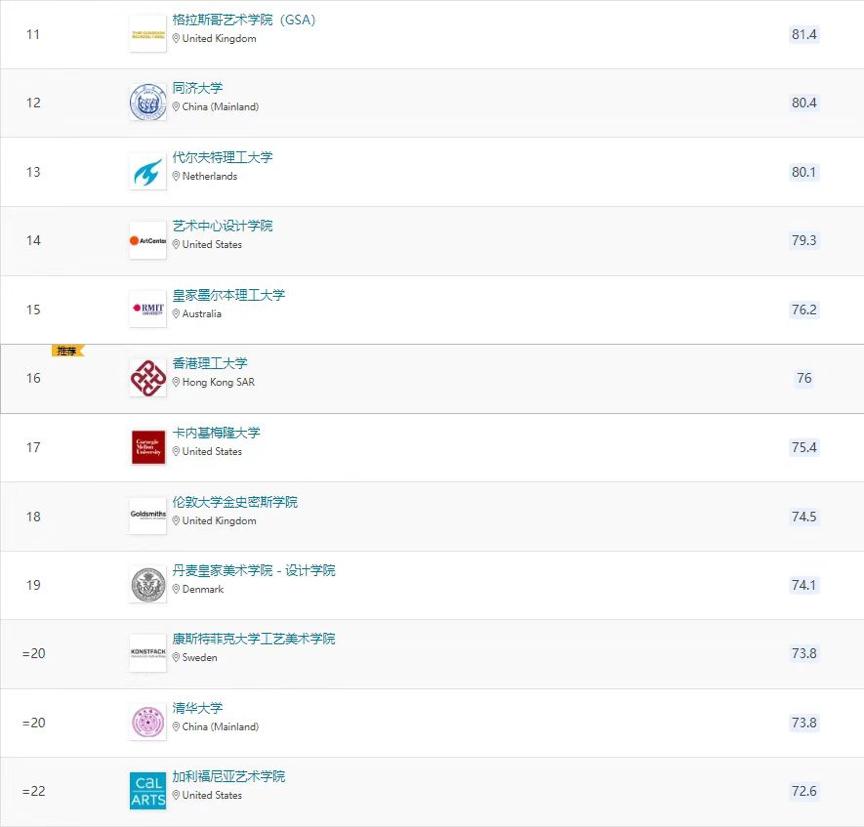The width and height of the screenshot is (864, 827).
Task: Open the 卡内基梅隆大学 link
Action: point(216,433)
